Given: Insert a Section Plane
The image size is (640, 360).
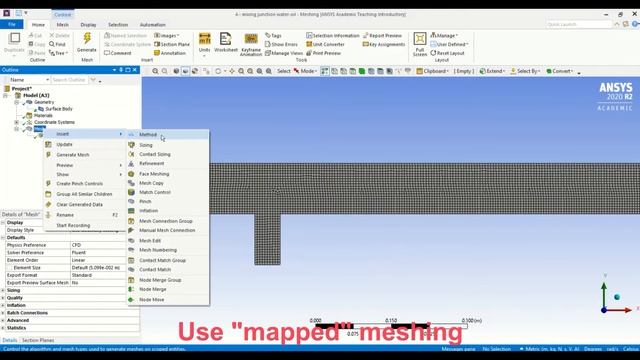Looking at the screenshot, I should tap(172, 44).
